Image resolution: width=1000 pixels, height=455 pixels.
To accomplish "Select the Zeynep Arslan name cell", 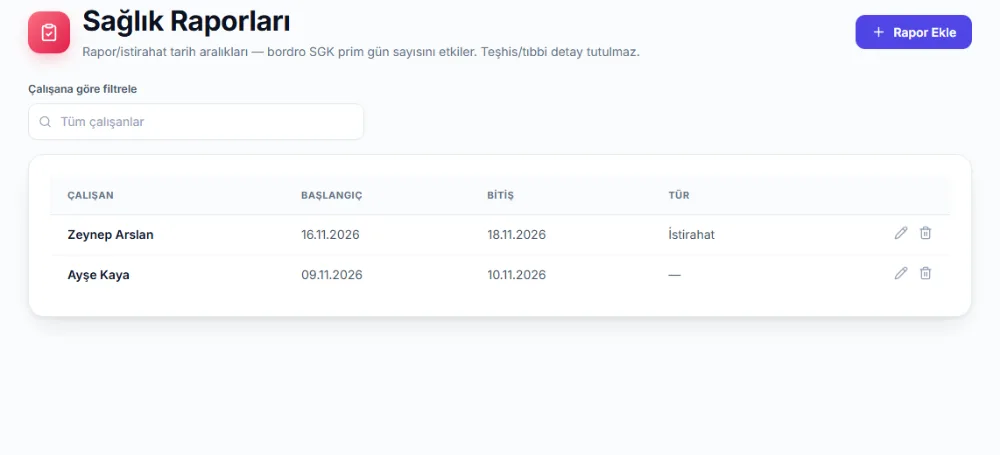I will (110, 235).
